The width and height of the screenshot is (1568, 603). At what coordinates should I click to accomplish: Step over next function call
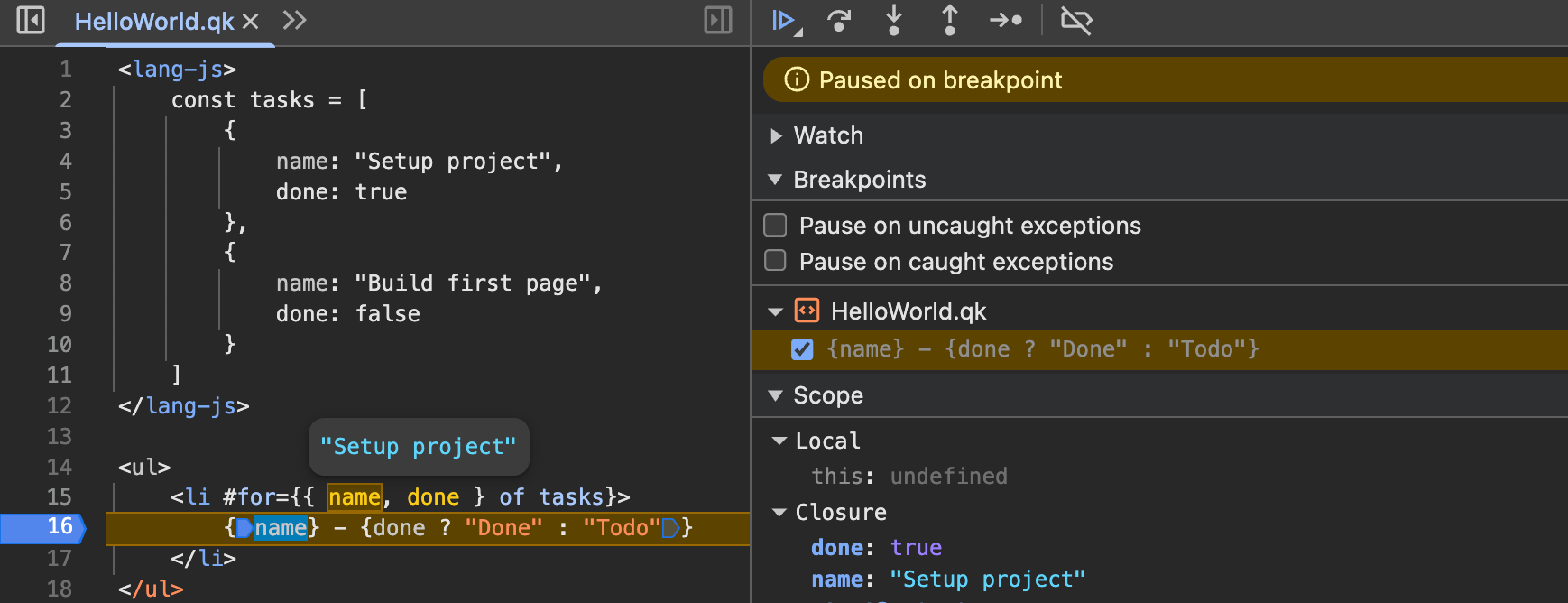pyautogui.click(x=839, y=20)
